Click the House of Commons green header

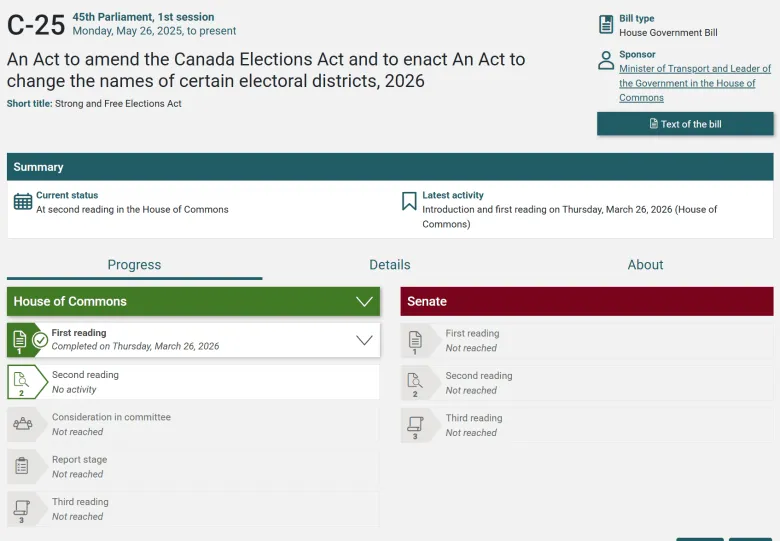(x=194, y=301)
